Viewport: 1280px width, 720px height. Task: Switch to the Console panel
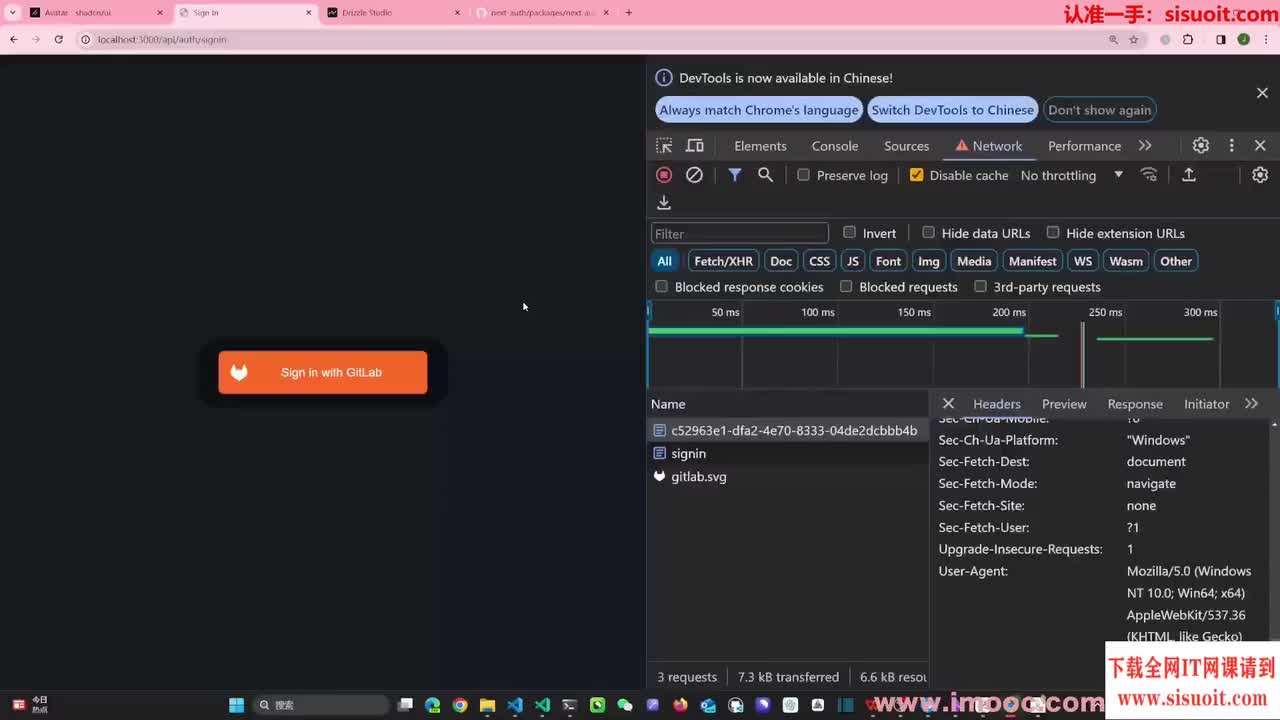click(x=835, y=146)
